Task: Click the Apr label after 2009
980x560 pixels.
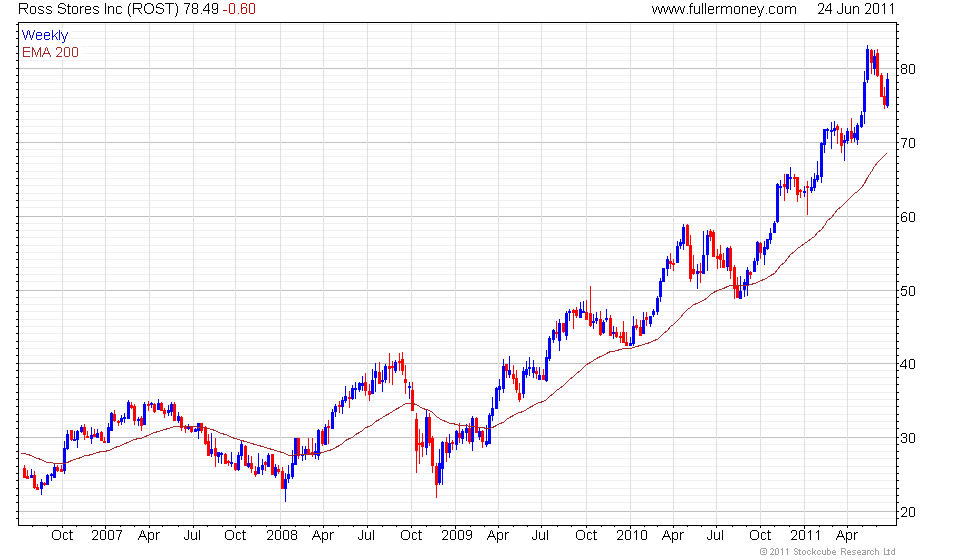Action: point(498,535)
